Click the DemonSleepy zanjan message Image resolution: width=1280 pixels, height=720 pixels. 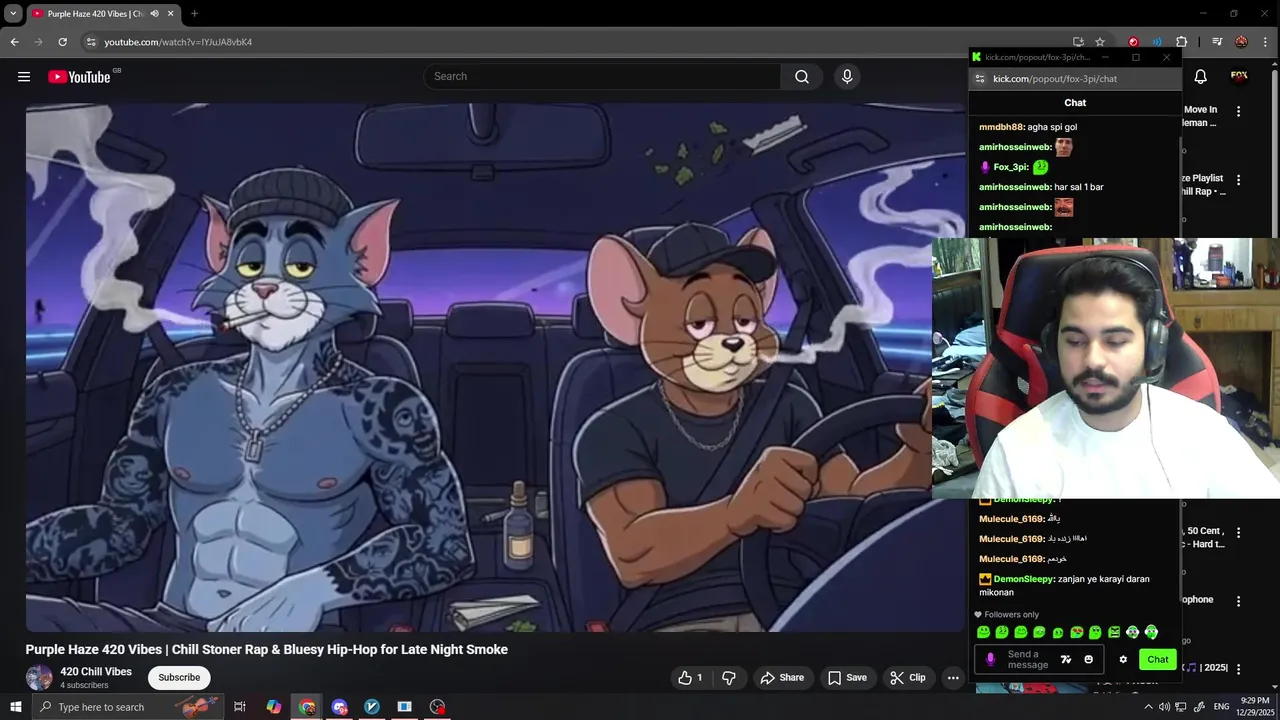1065,586
